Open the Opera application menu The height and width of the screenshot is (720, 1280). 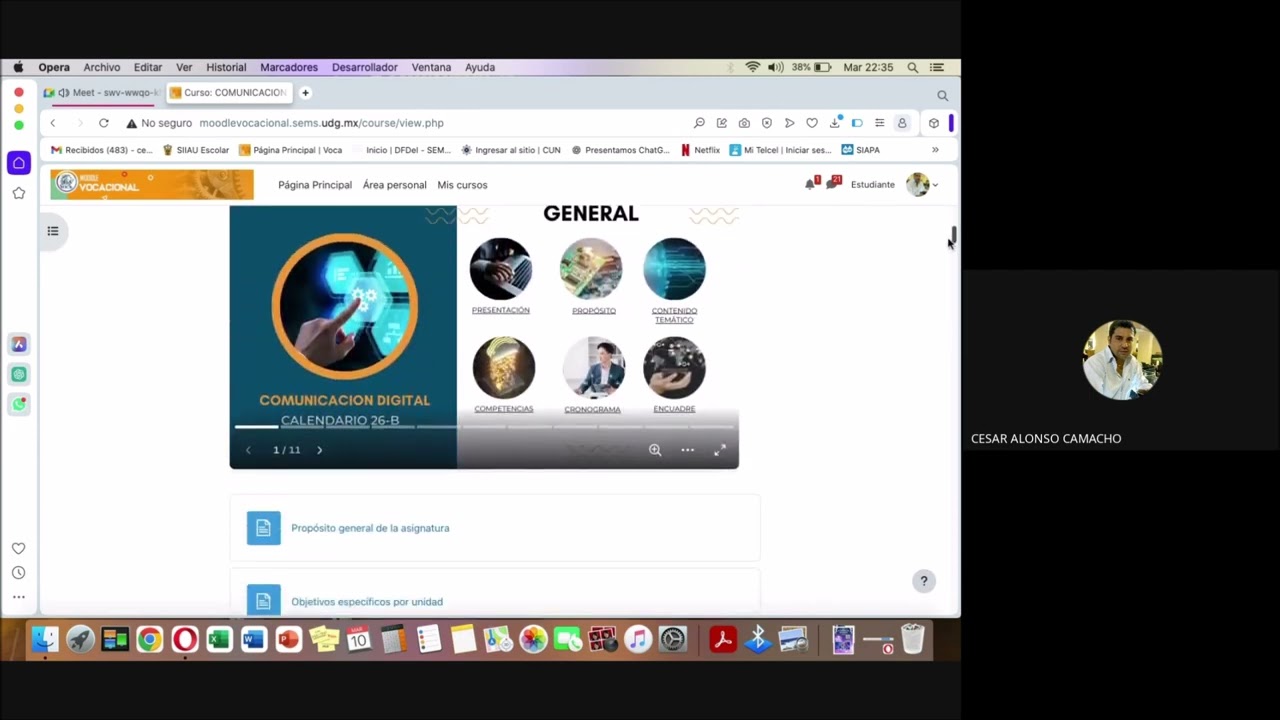click(x=54, y=67)
